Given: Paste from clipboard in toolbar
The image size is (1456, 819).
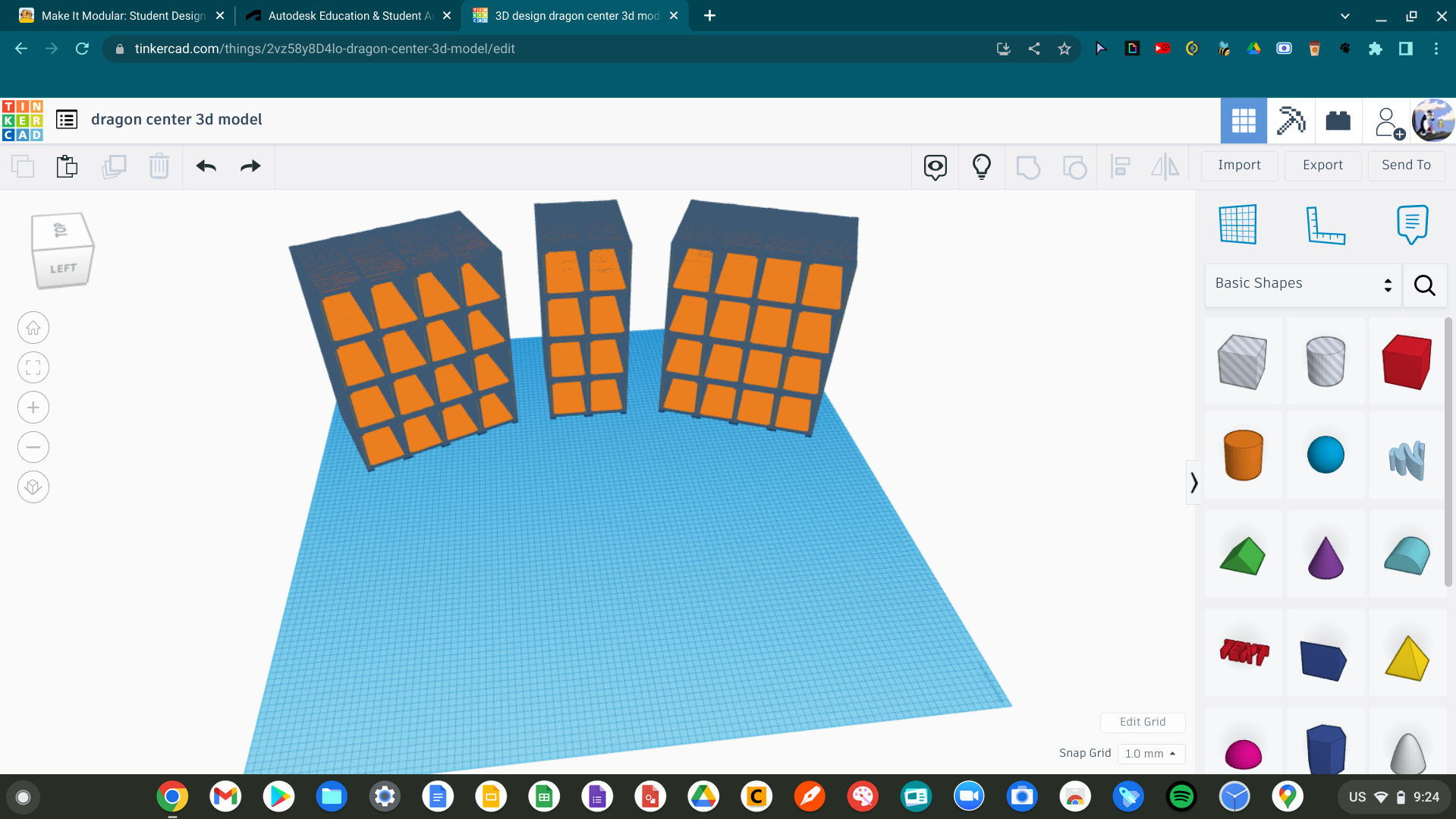Looking at the screenshot, I should (67, 166).
